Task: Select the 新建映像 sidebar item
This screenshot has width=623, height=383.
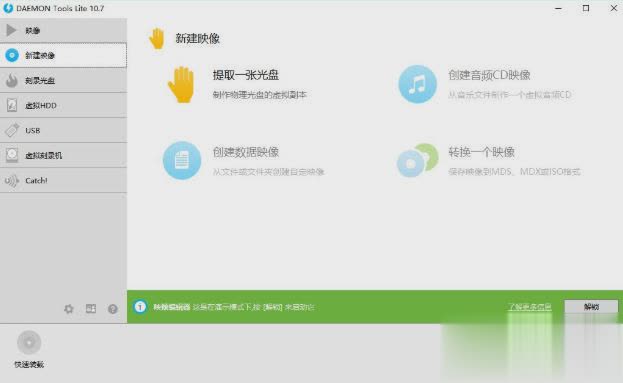Action: 64,55
